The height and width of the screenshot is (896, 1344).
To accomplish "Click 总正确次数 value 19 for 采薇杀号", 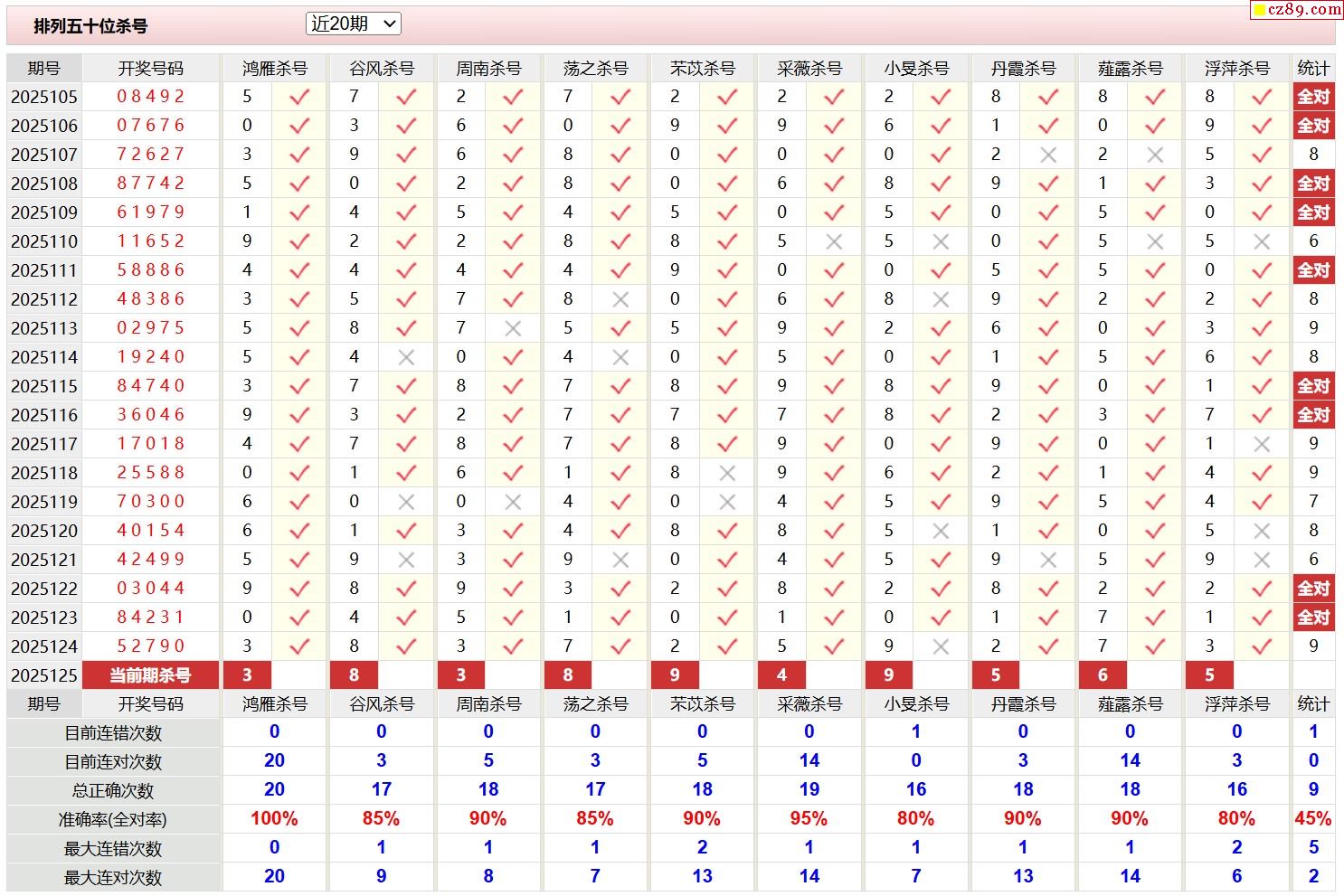I will coord(809,790).
